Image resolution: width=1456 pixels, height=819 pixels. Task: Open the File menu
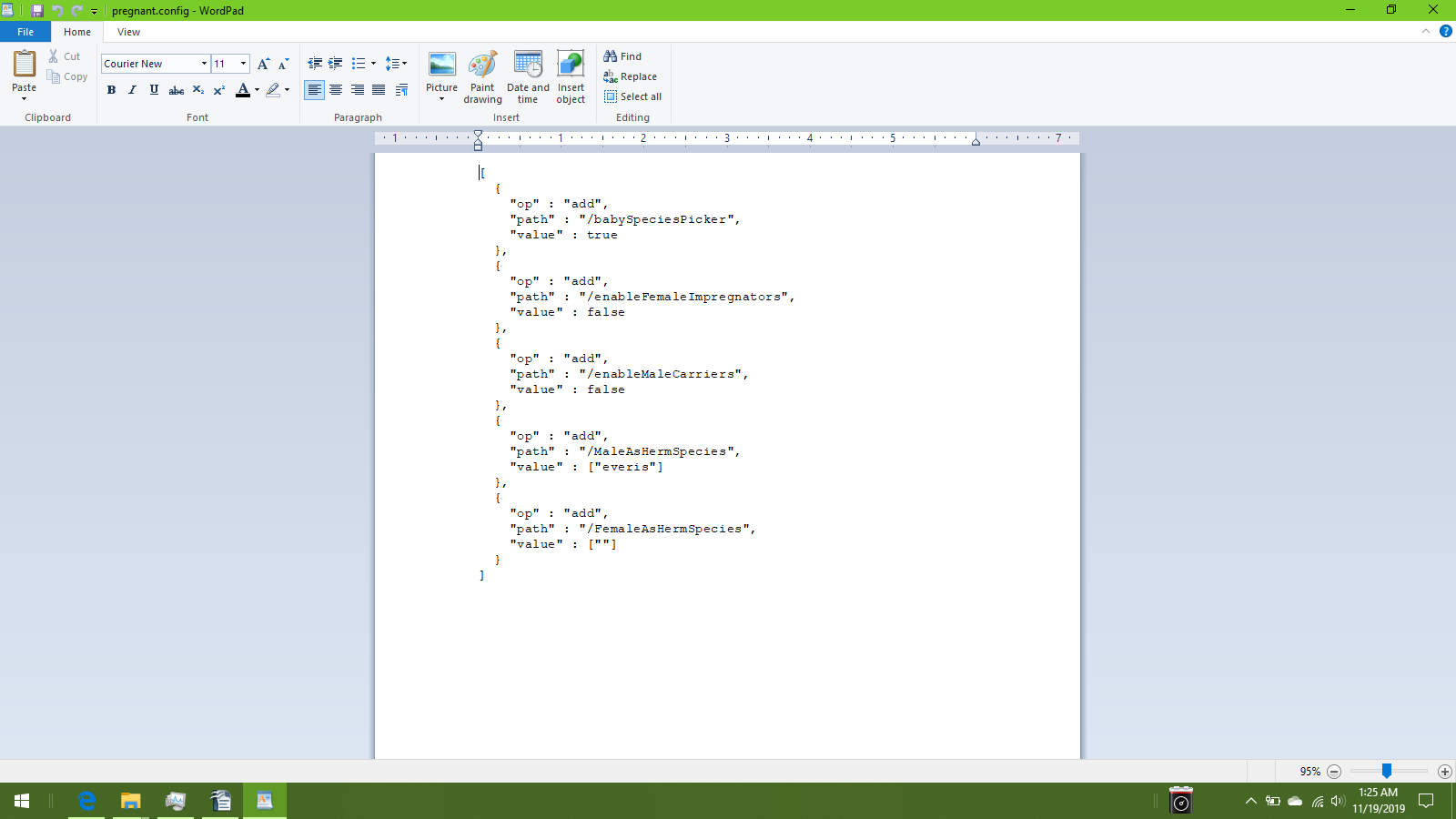[25, 32]
